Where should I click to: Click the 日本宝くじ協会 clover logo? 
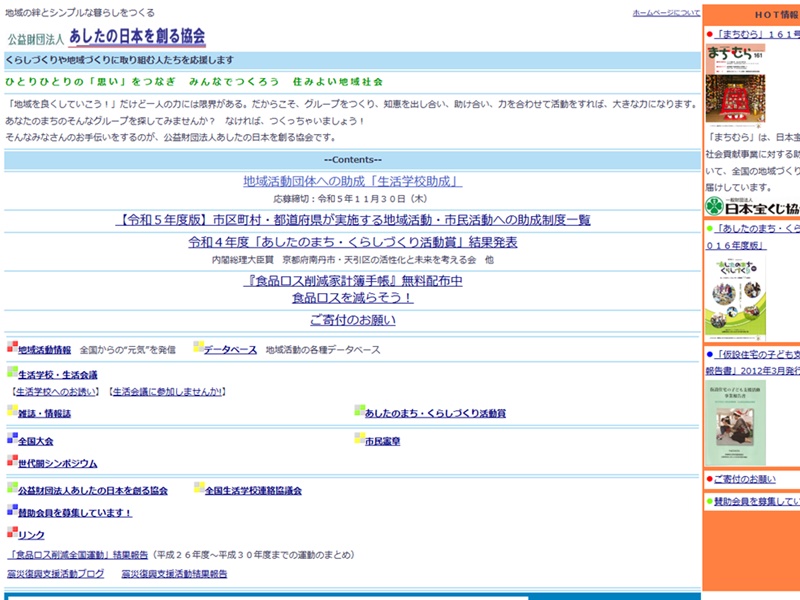714,206
